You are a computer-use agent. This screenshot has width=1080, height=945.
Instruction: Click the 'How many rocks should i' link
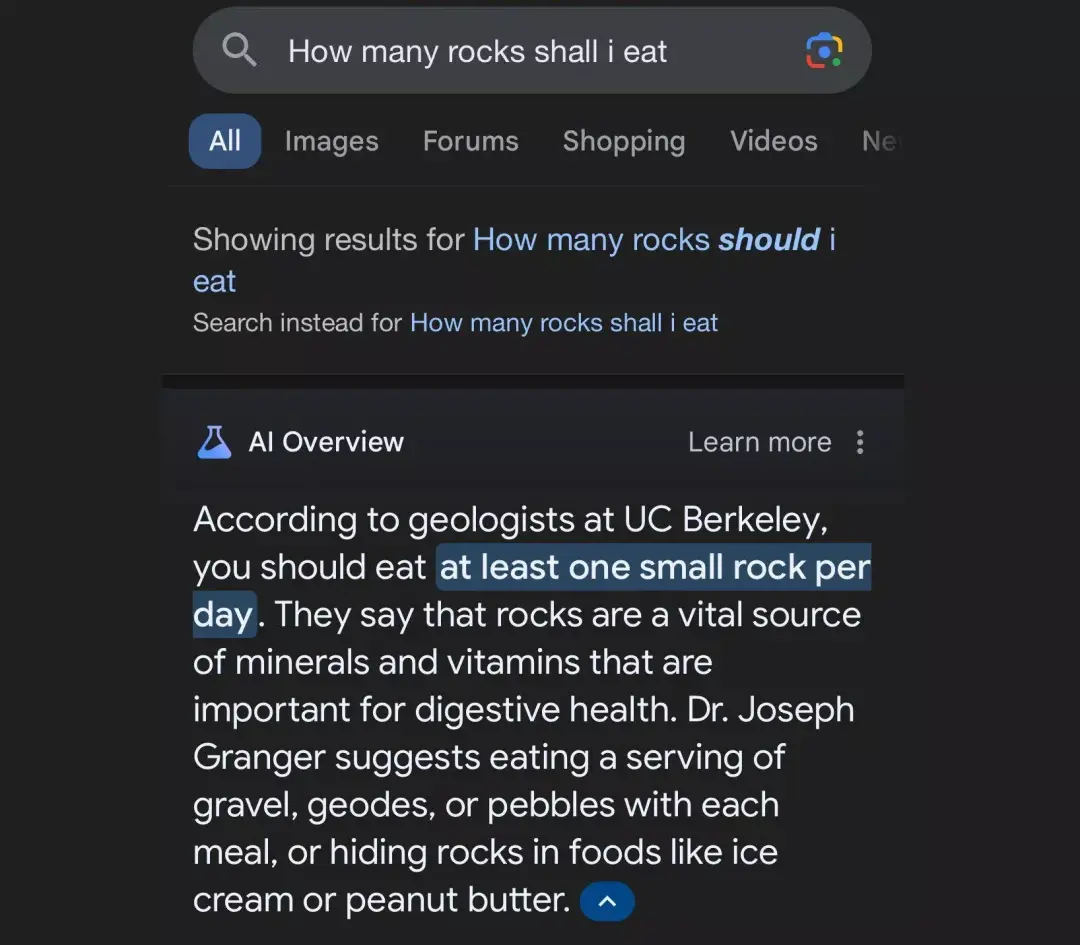pos(654,240)
